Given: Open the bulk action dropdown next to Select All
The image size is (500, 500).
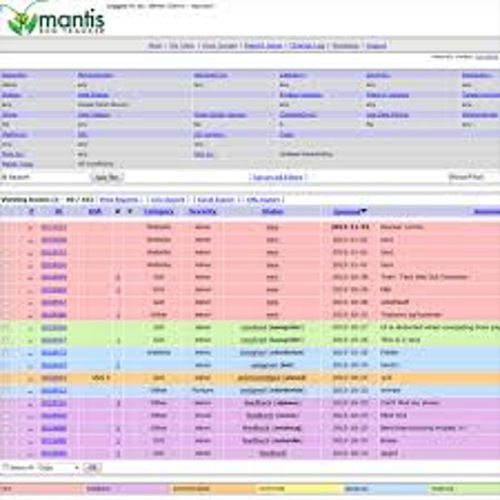Looking at the screenshot, I should click(x=58, y=468).
